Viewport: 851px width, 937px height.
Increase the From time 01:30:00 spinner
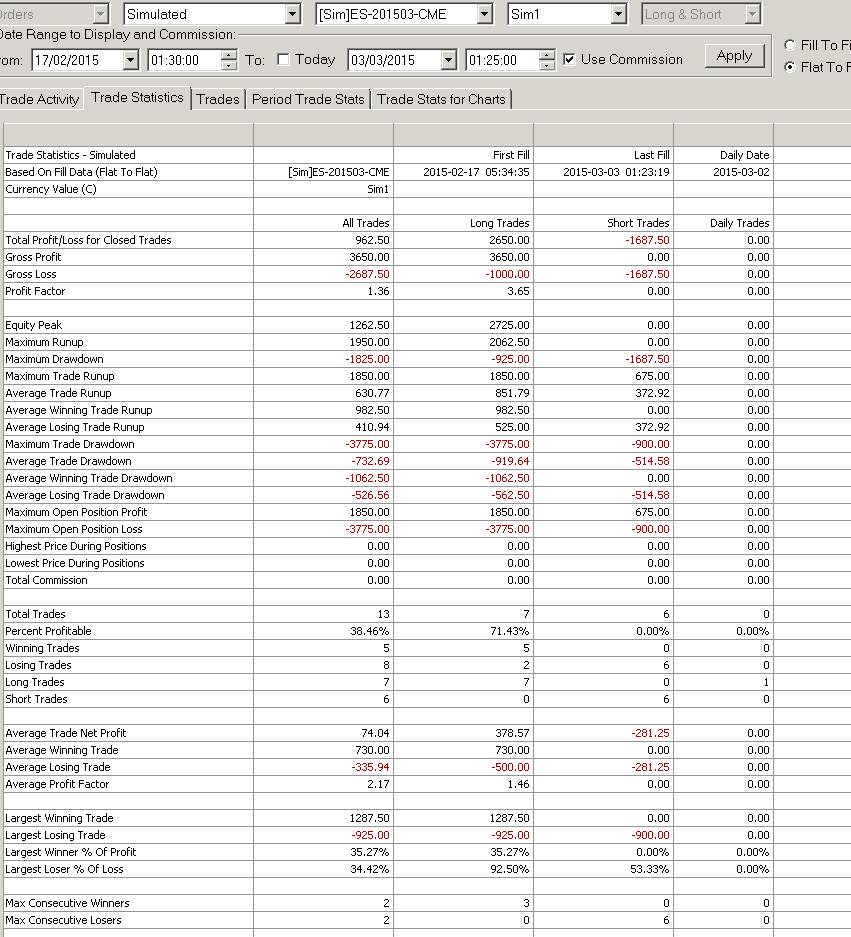[x=228, y=55]
